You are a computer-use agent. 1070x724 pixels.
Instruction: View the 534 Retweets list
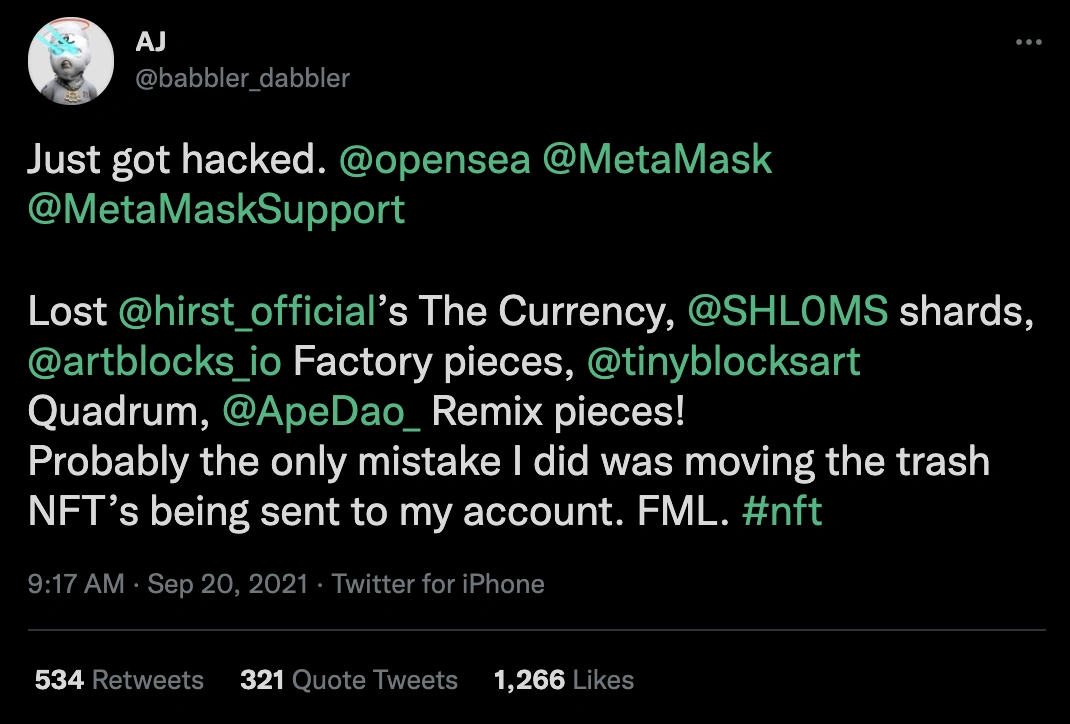point(119,680)
